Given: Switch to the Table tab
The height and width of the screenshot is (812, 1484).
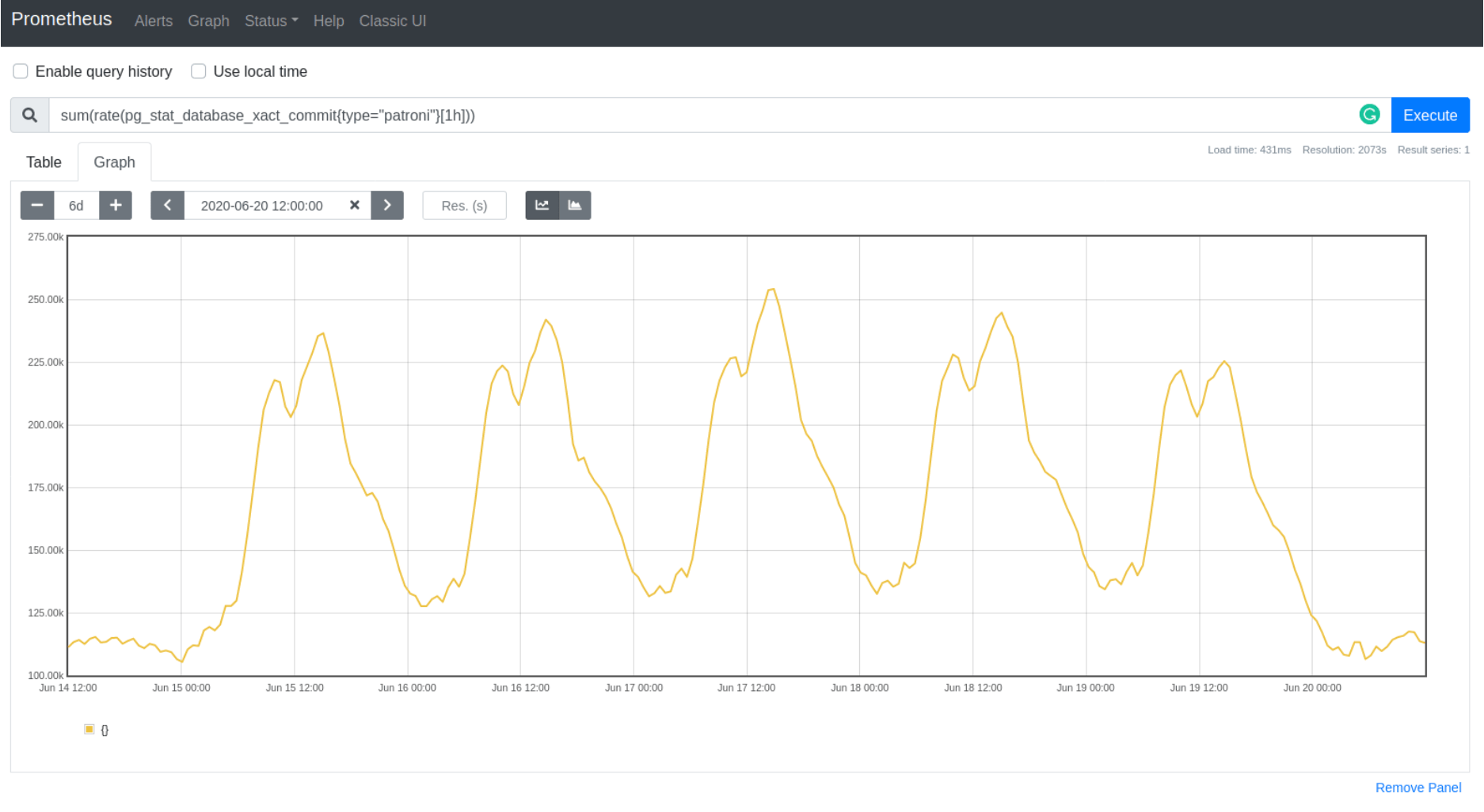Looking at the screenshot, I should pyautogui.click(x=44, y=161).
